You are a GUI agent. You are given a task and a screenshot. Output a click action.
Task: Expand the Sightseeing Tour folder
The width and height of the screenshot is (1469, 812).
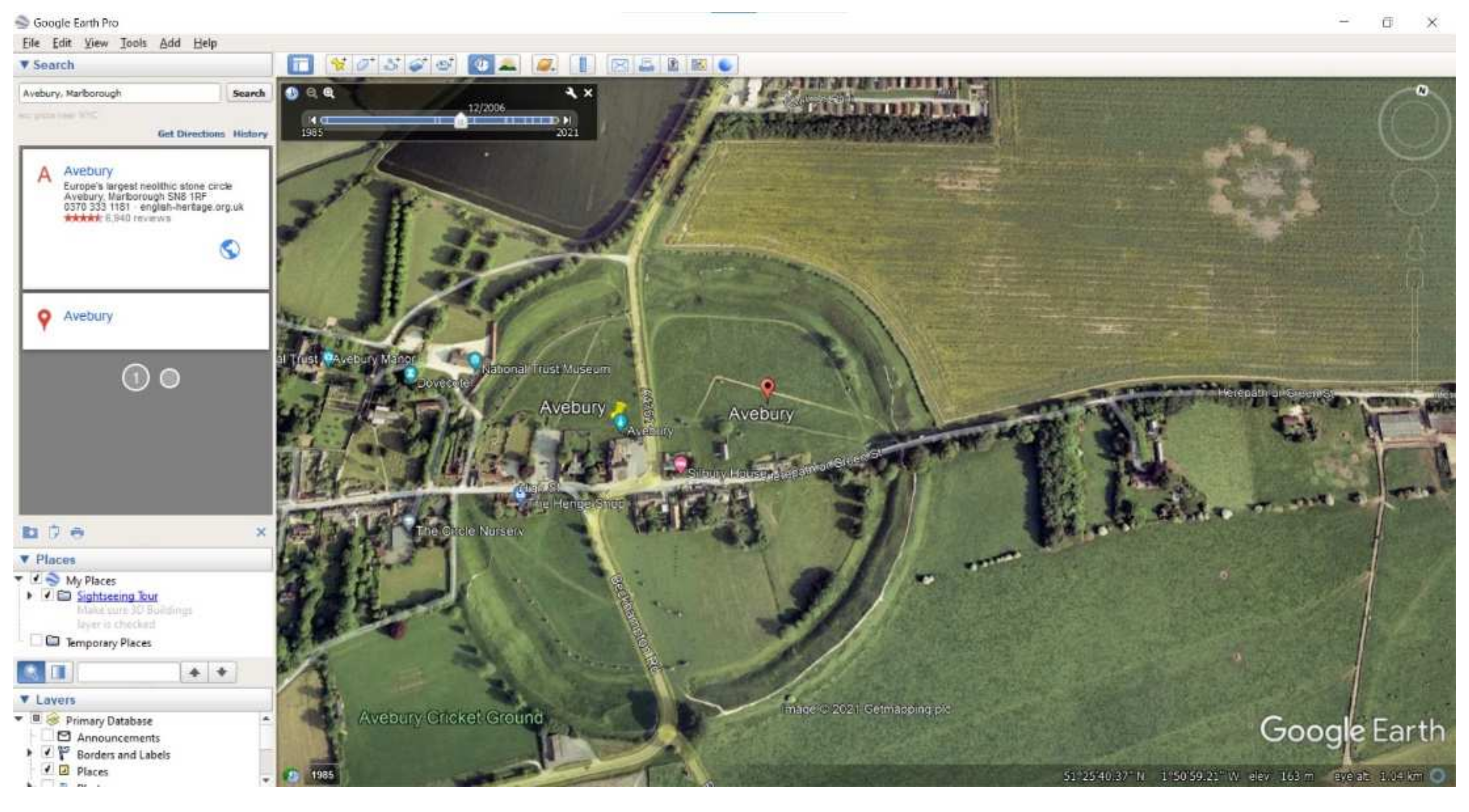[x=30, y=596]
